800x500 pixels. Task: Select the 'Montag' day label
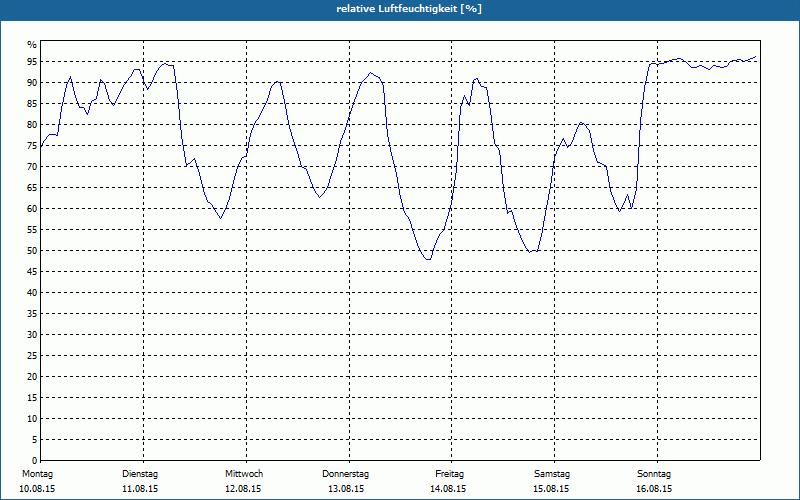click(37, 474)
